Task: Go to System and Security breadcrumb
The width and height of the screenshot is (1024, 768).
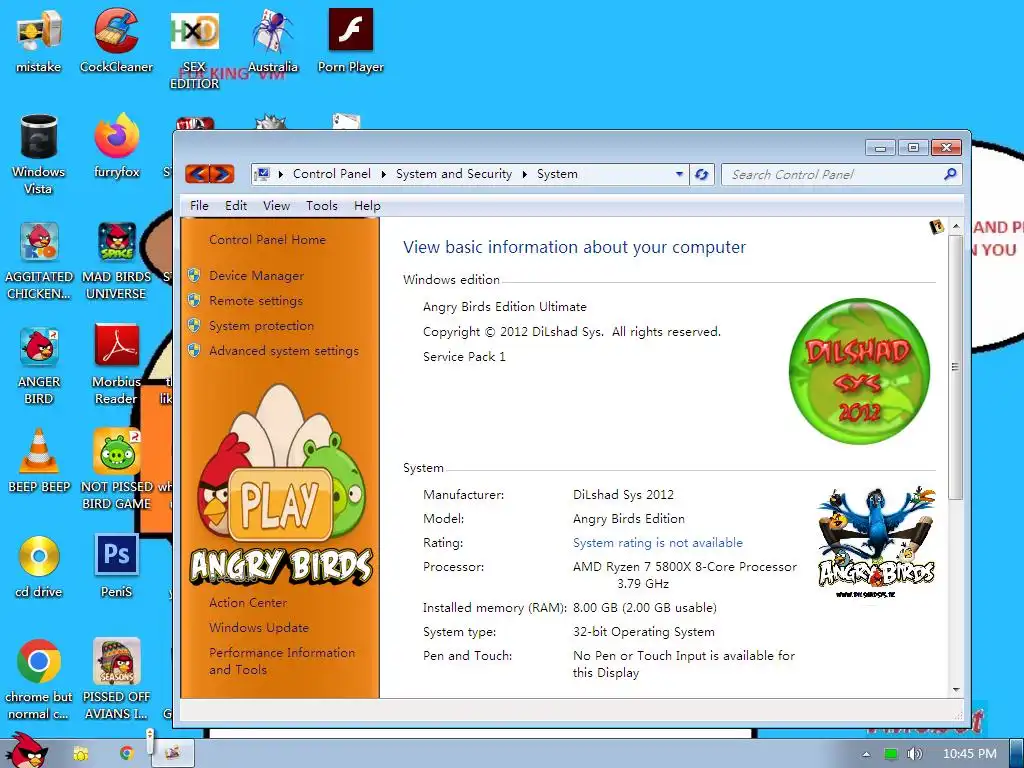Action: (454, 174)
